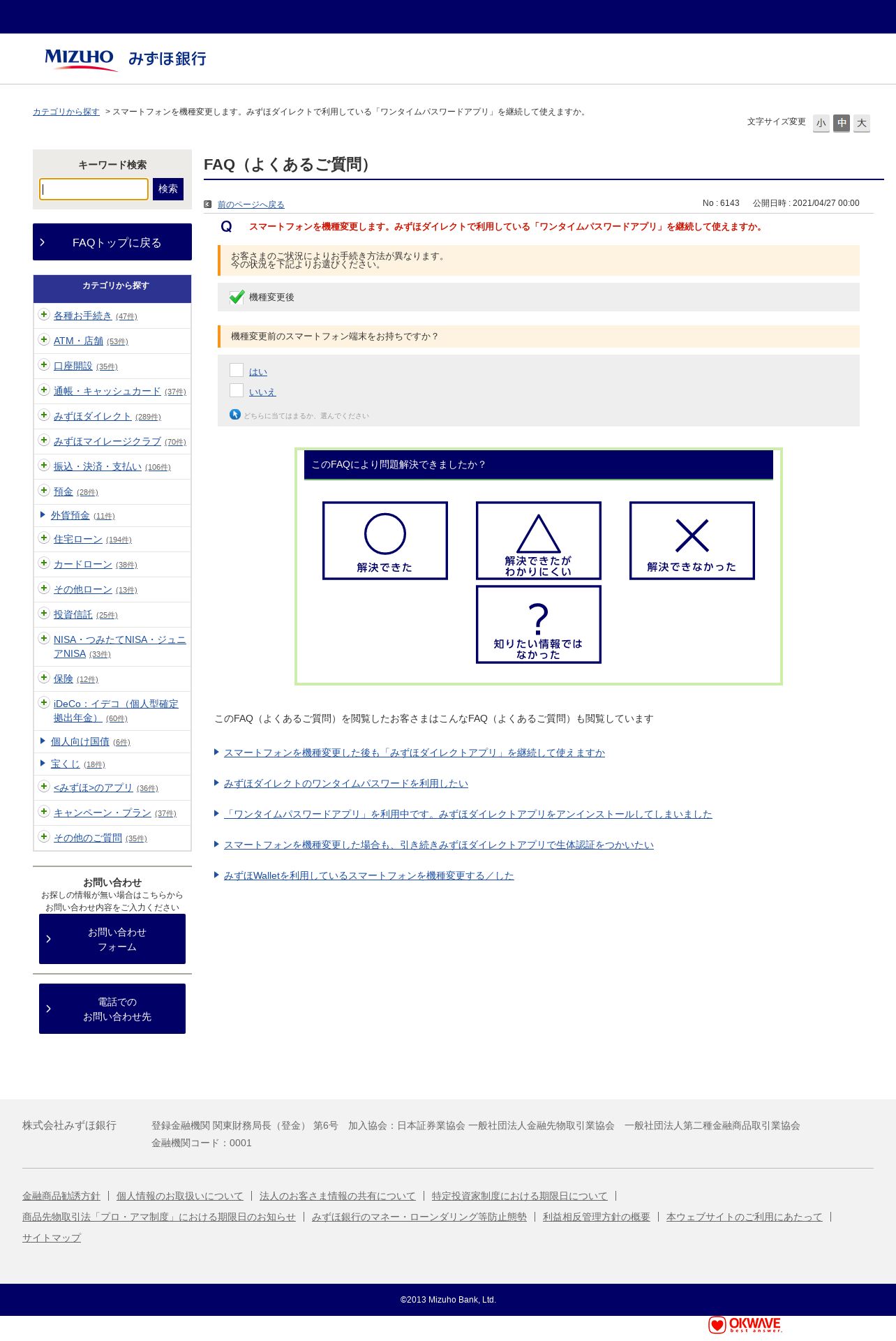Check the いいえ checkbox
Viewport: 896px width, 1341px height.
click(x=237, y=390)
